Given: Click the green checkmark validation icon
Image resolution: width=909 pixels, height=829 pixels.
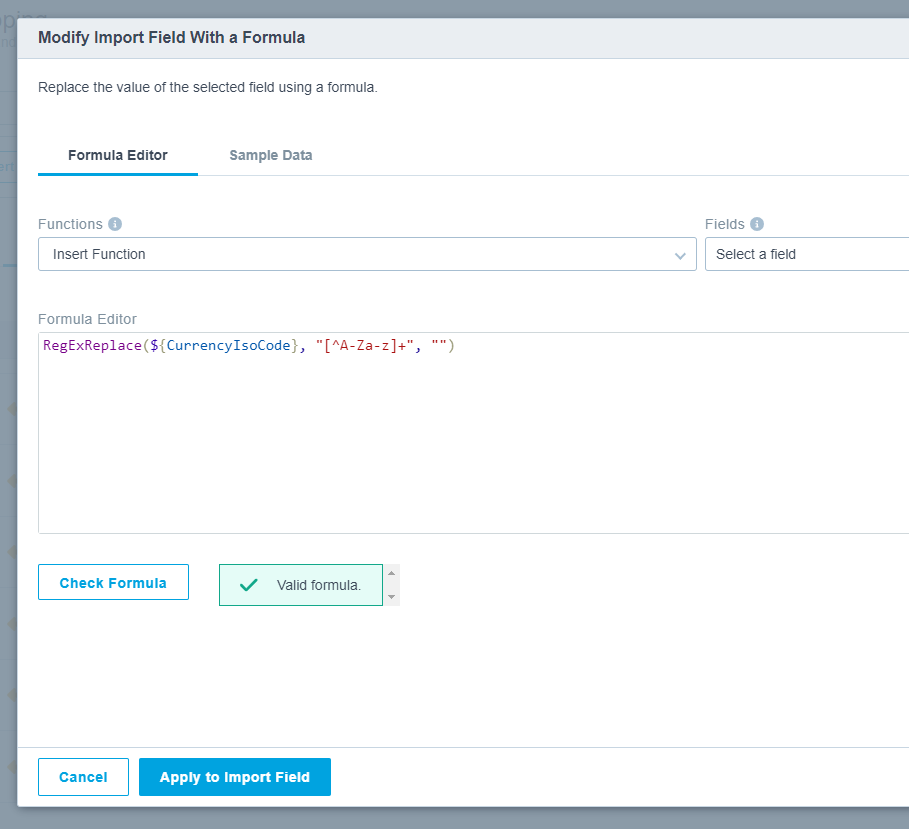Looking at the screenshot, I should click(249, 585).
